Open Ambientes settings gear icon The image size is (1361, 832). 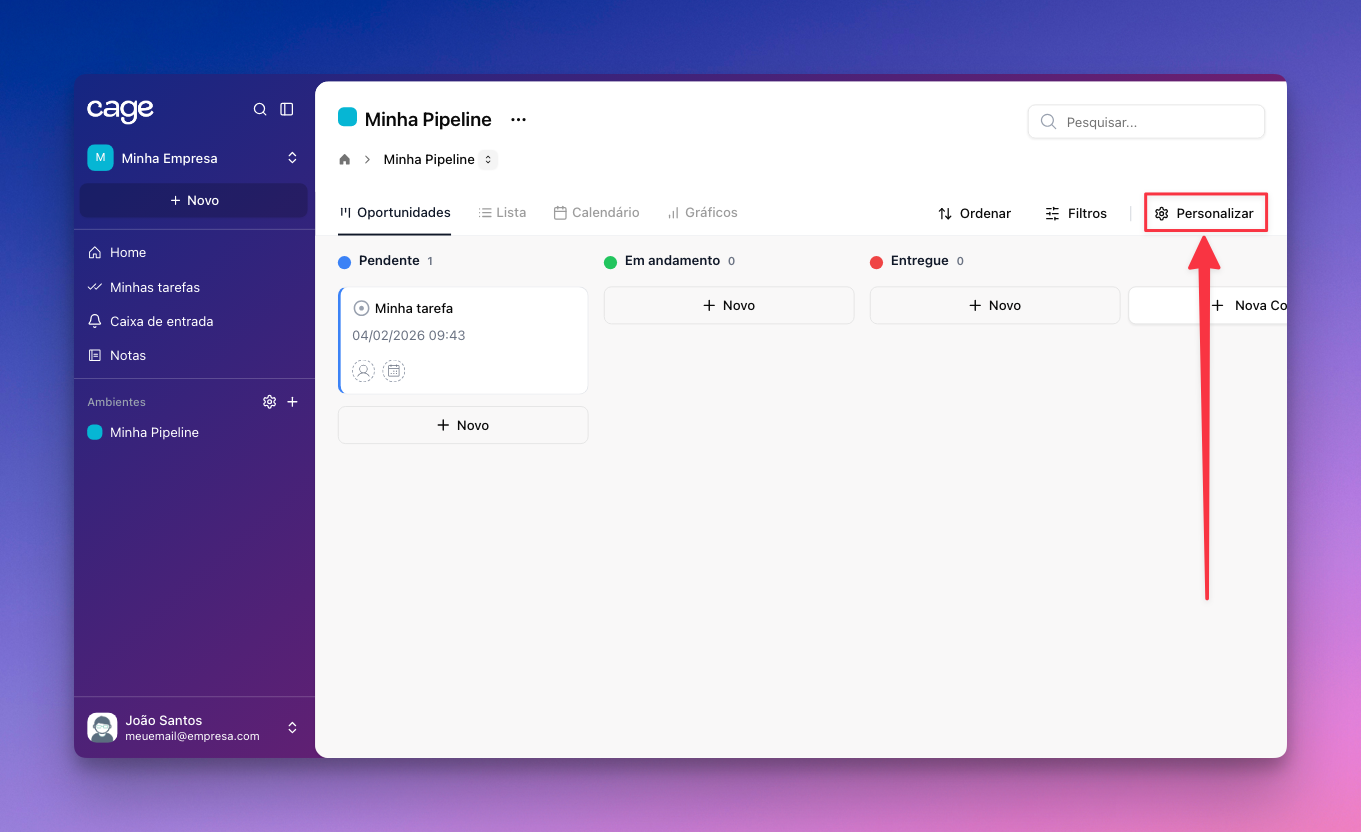[x=269, y=402]
